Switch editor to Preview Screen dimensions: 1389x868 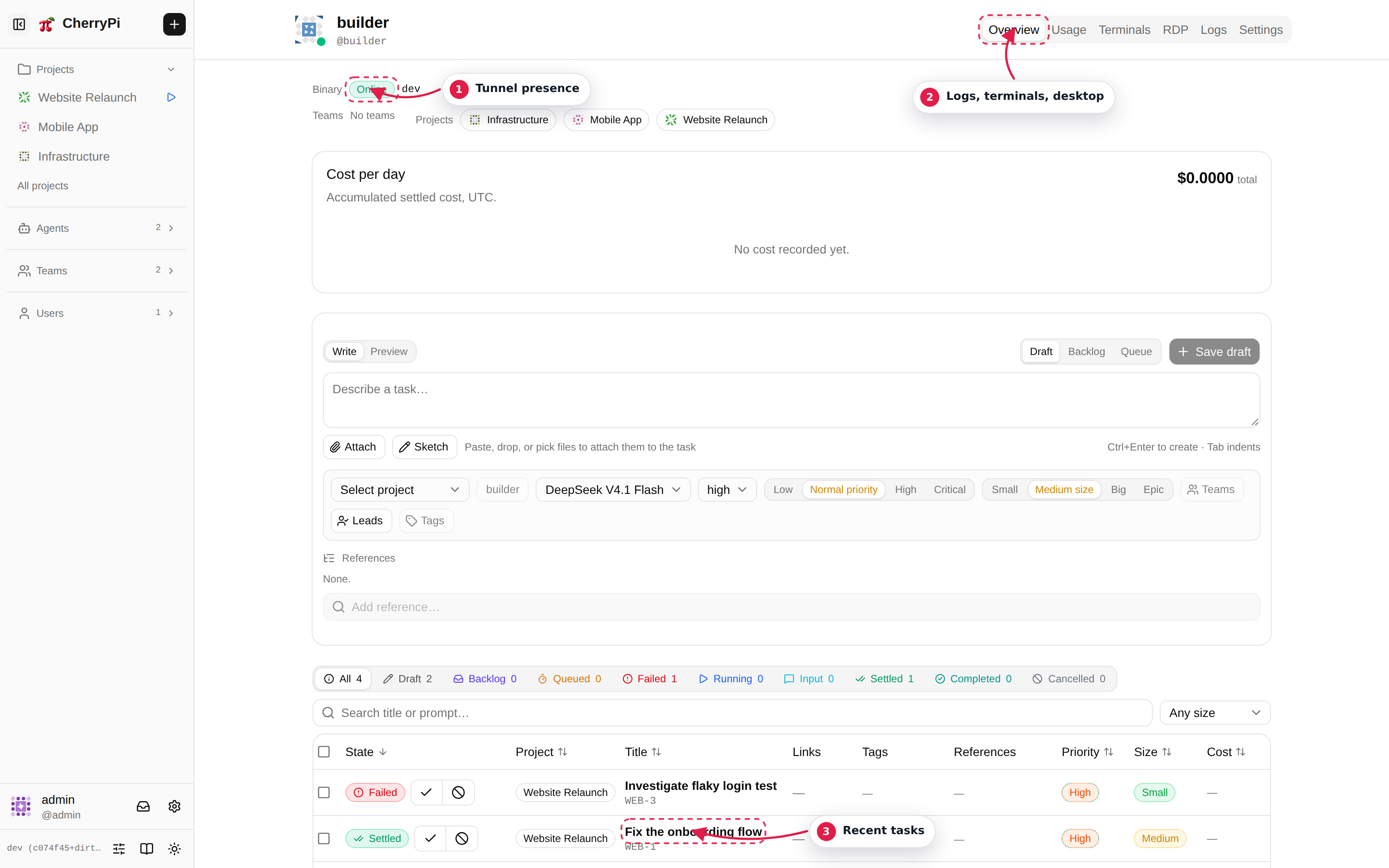(x=388, y=352)
